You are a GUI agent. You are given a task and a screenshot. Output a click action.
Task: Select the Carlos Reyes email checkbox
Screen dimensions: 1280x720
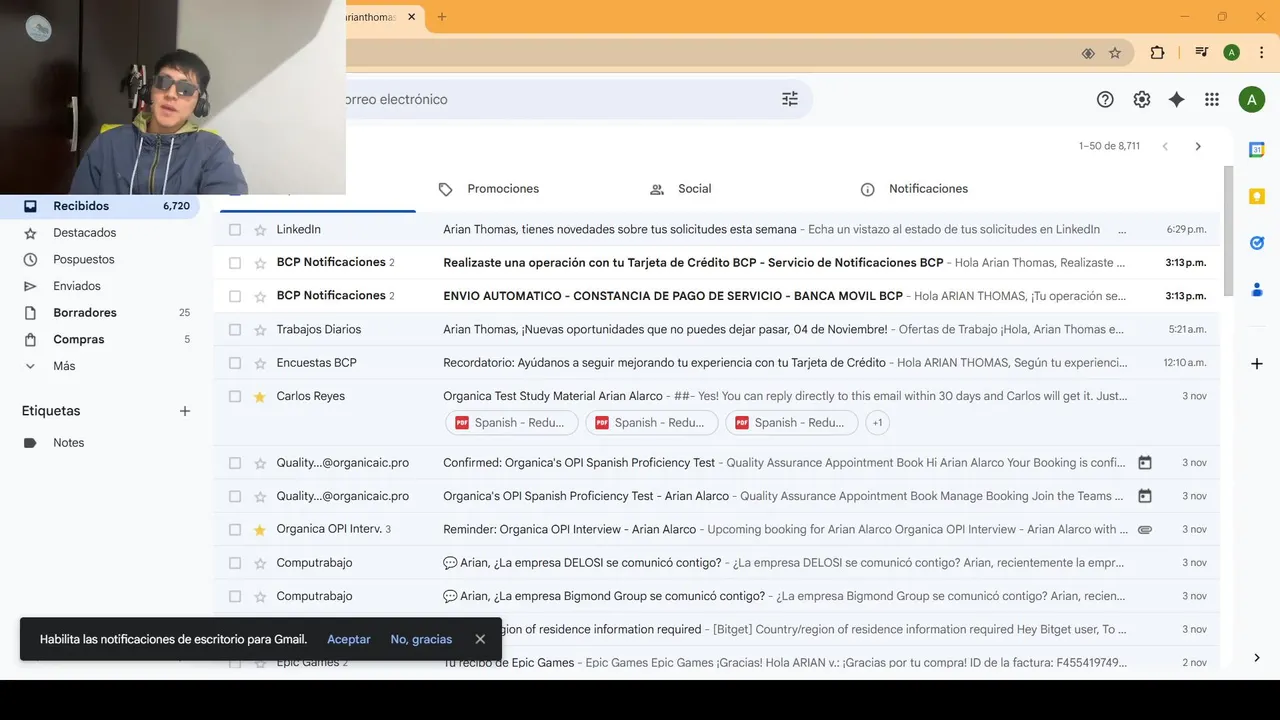tap(235, 396)
